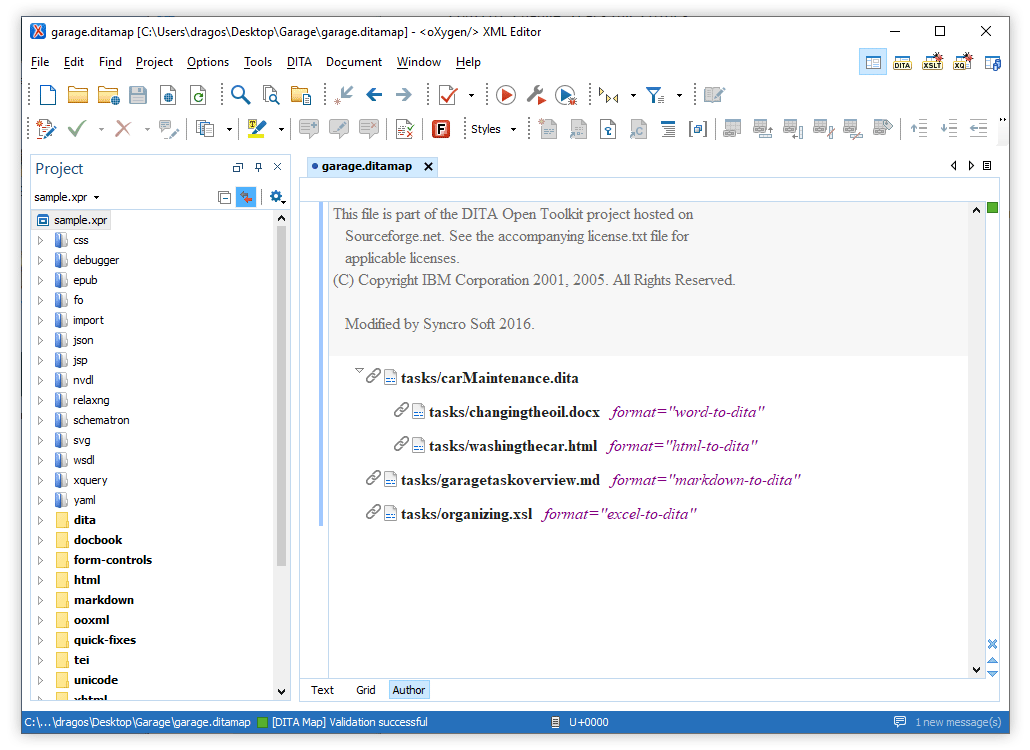Configure transformation scenarios with the wrench icon
This screenshot has height=750, width=1030.
(536, 95)
